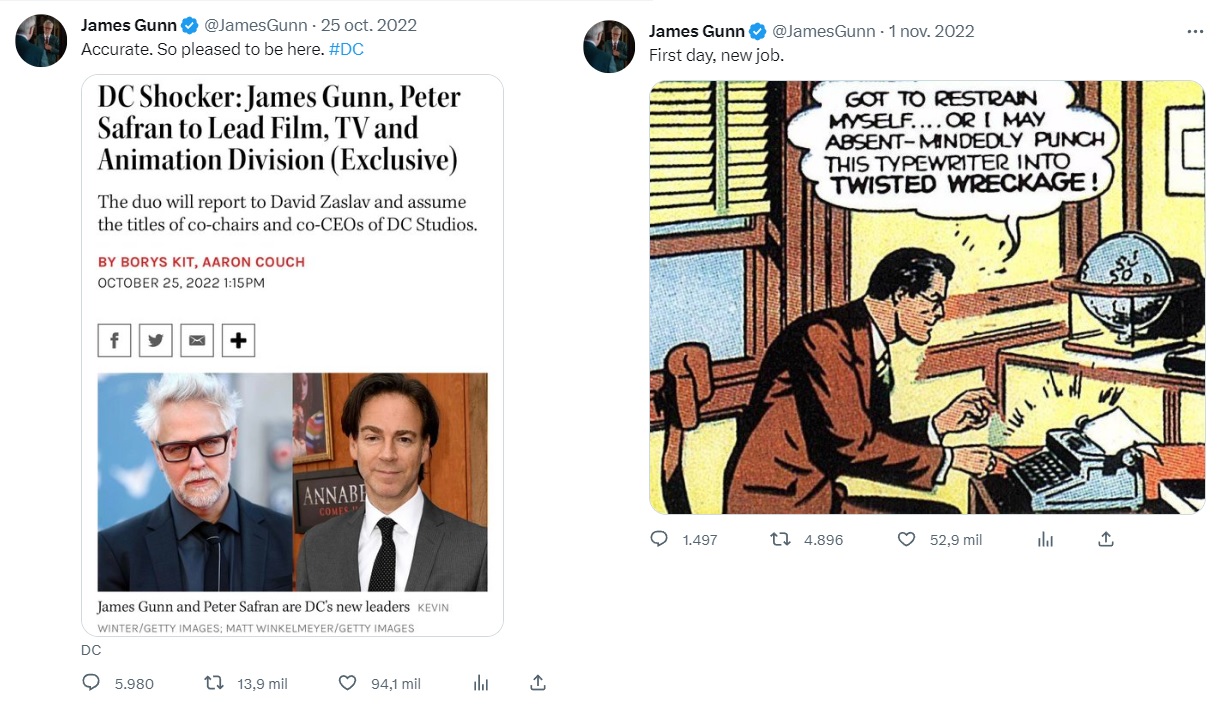View analytics for the DC Shocker tweet
This screenshot has height=712, width=1221.
coord(481,683)
